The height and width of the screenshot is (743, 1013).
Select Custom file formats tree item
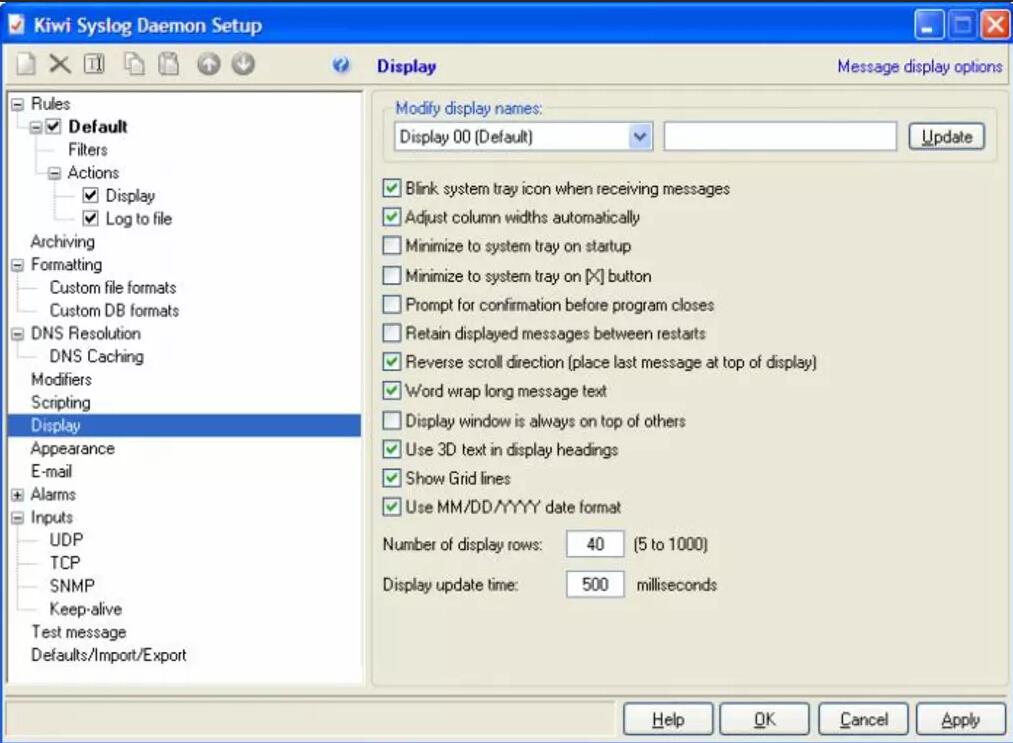[113, 288]
